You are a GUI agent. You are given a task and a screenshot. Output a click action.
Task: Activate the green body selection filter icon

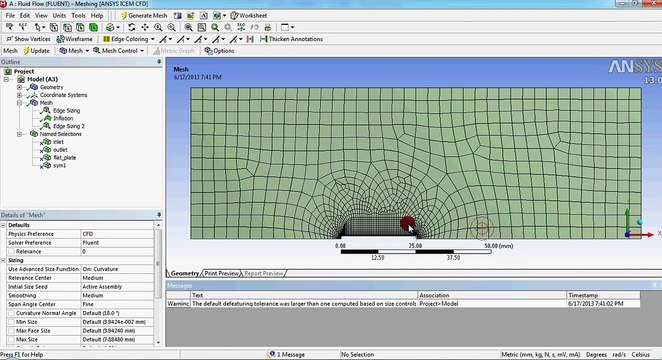click(93, 27)
